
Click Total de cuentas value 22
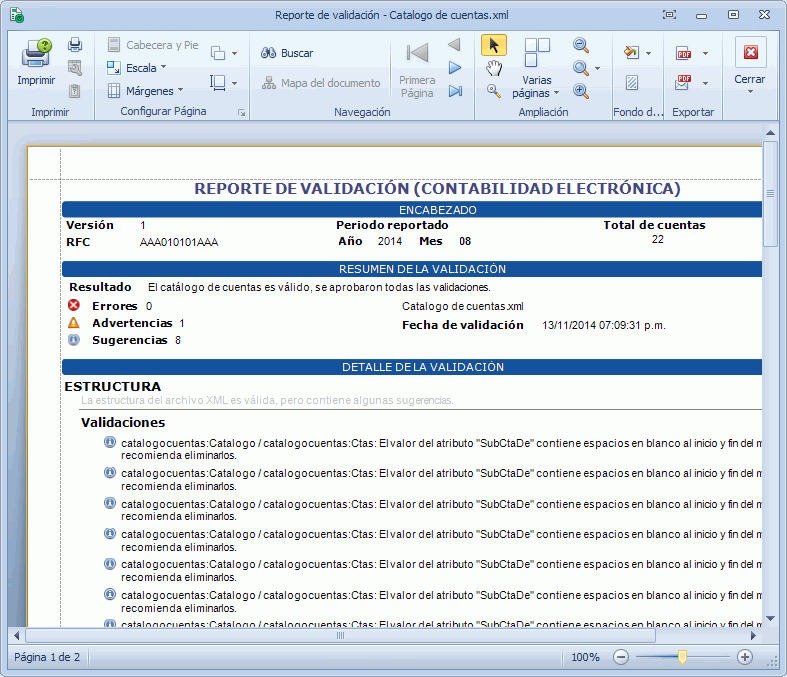pos(658,239)
